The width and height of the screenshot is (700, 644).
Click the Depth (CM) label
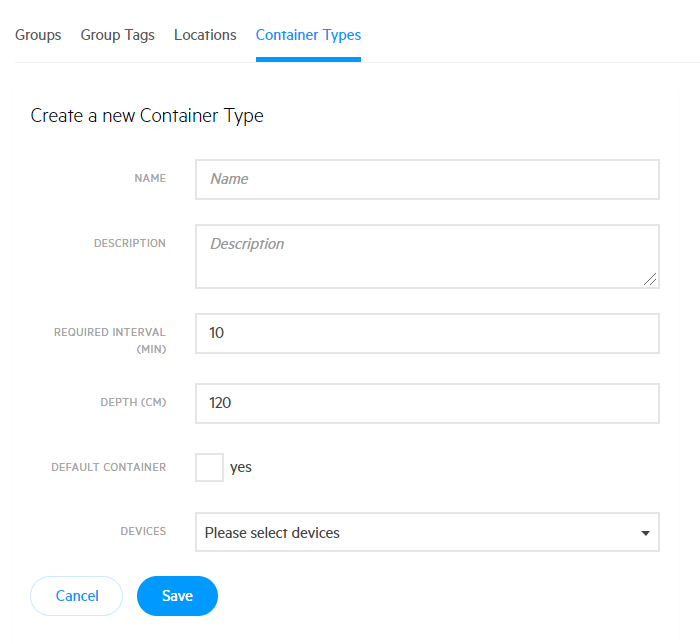click(133, 403)
